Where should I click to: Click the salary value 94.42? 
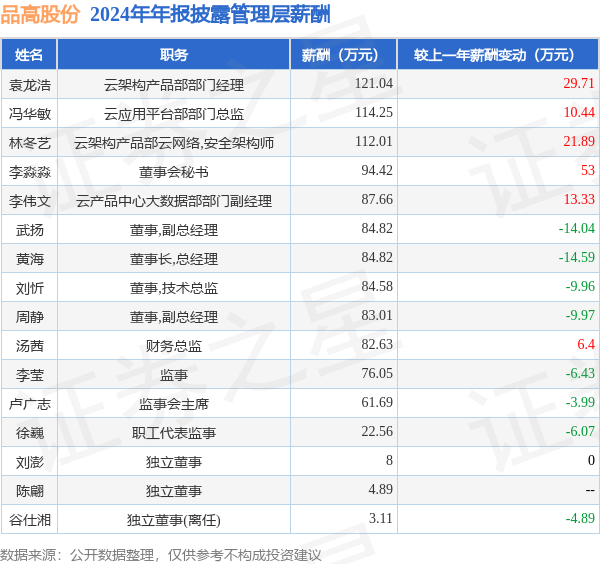377,171
